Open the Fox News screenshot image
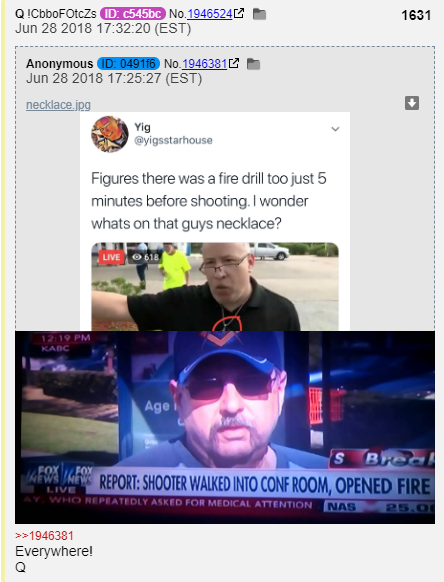 [x=225, y=427]
